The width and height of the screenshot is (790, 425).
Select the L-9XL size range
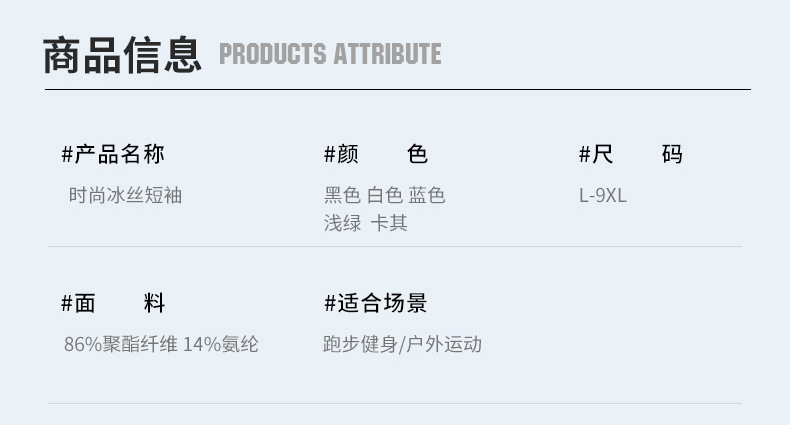(603, 195)
